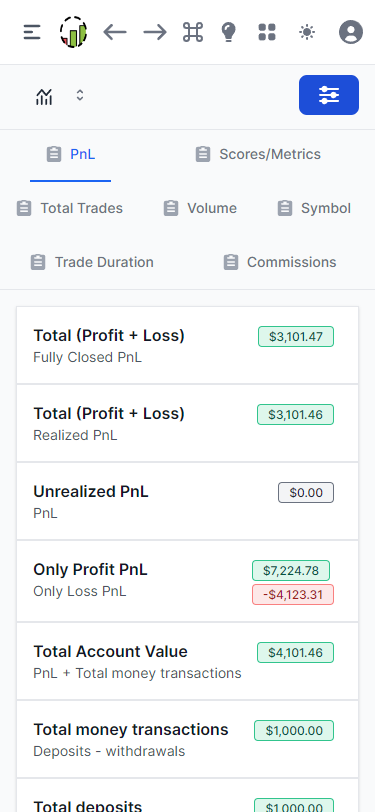This screenshot has height=812, width=375.
Task: Open the Trade Duration tab
Action: [92, 262]
